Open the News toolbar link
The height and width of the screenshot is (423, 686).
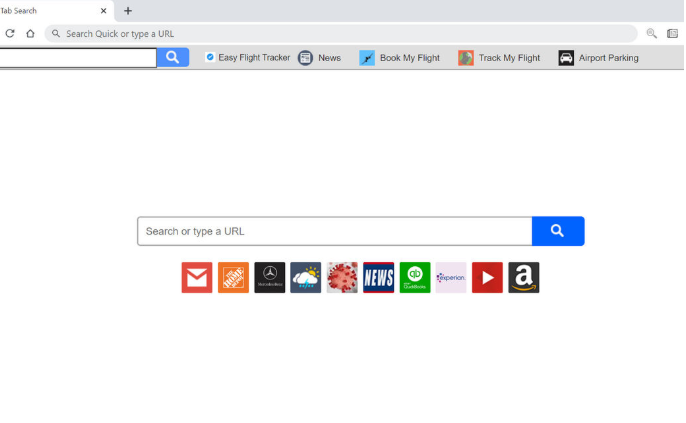319,58
